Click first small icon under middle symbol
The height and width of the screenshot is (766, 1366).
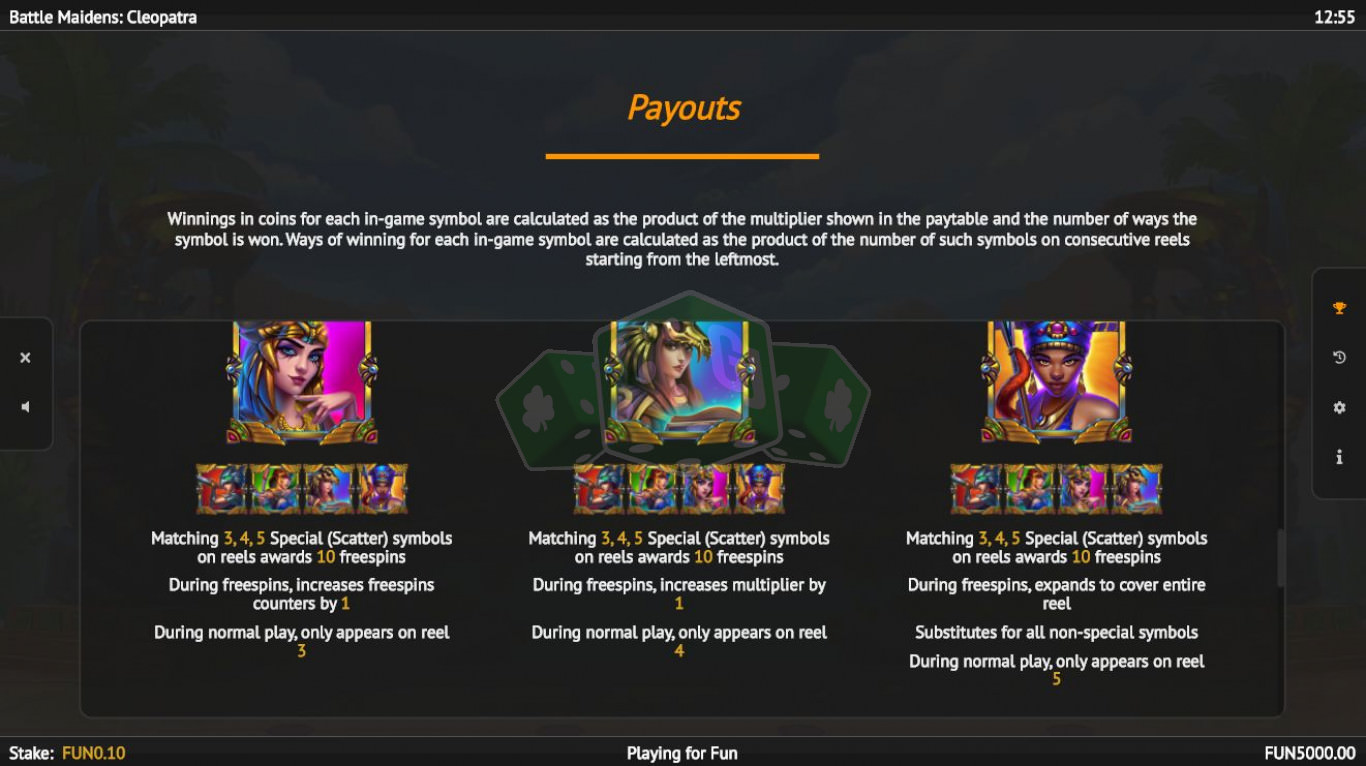pyautogui.click(x=599, y=489)
